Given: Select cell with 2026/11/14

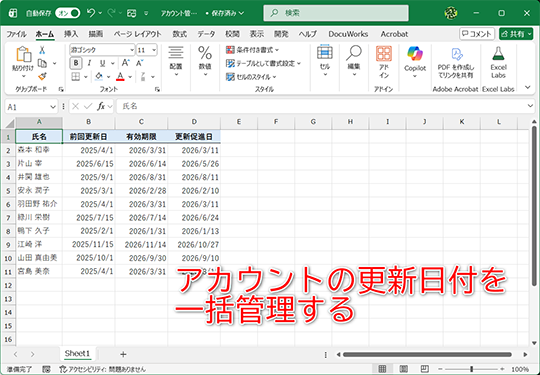Looking at the screenshot, I should coord(142,245).
